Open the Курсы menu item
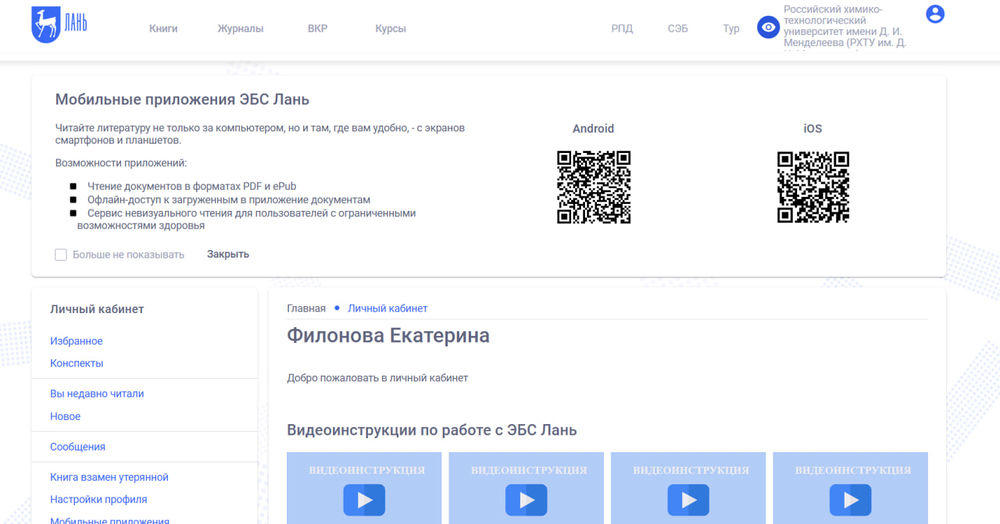Image resolution: width=1000 pixels, height=524 pixels. [x=390, y=29]
